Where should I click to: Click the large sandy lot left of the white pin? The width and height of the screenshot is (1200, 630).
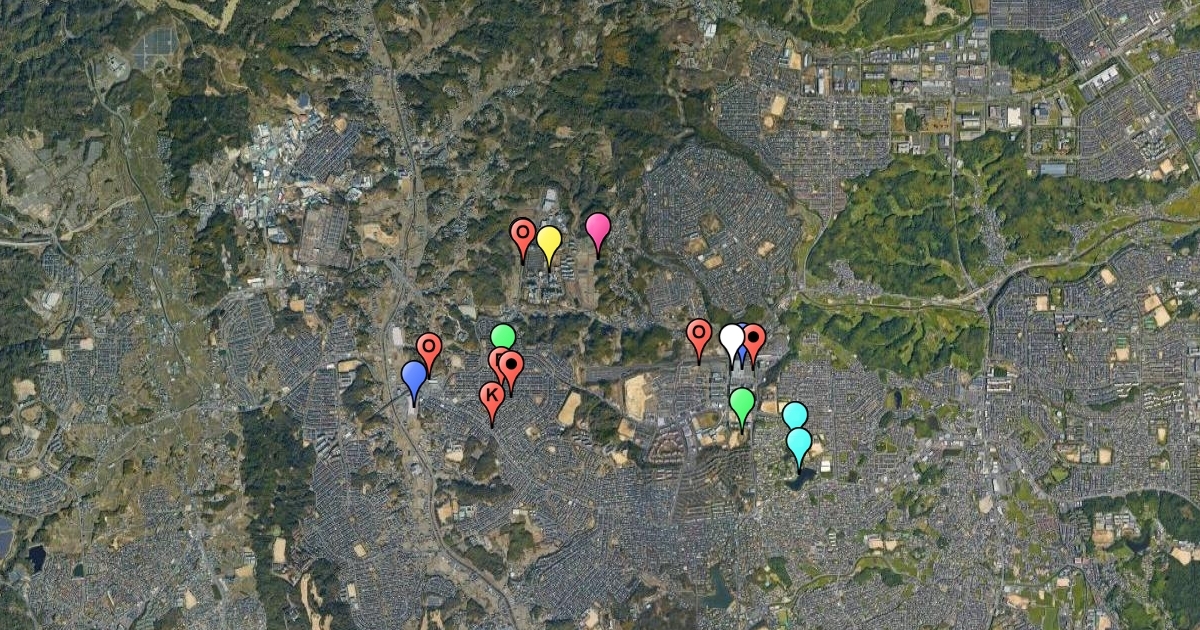(x=635, y=396)
